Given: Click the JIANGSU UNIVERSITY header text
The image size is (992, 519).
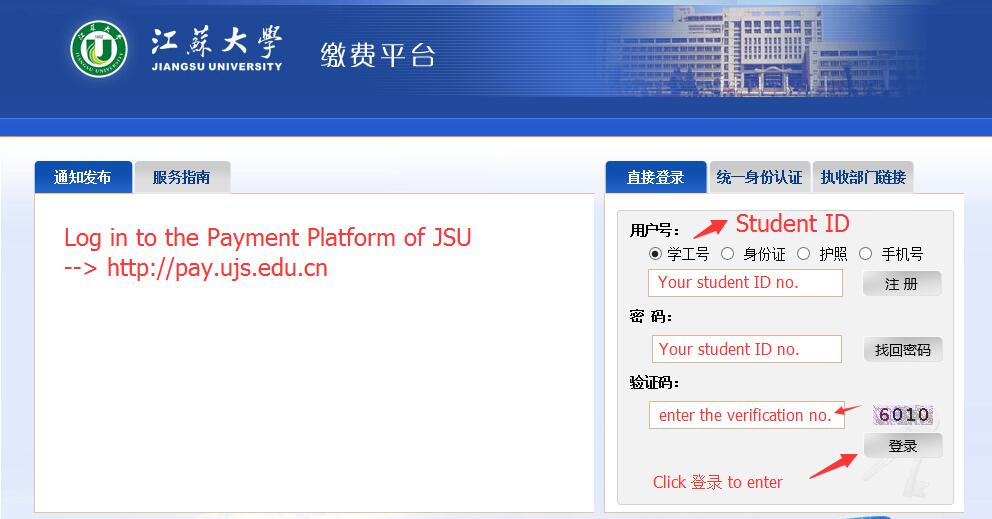Looking at the screenshot, I should click(x=217, y=66).
